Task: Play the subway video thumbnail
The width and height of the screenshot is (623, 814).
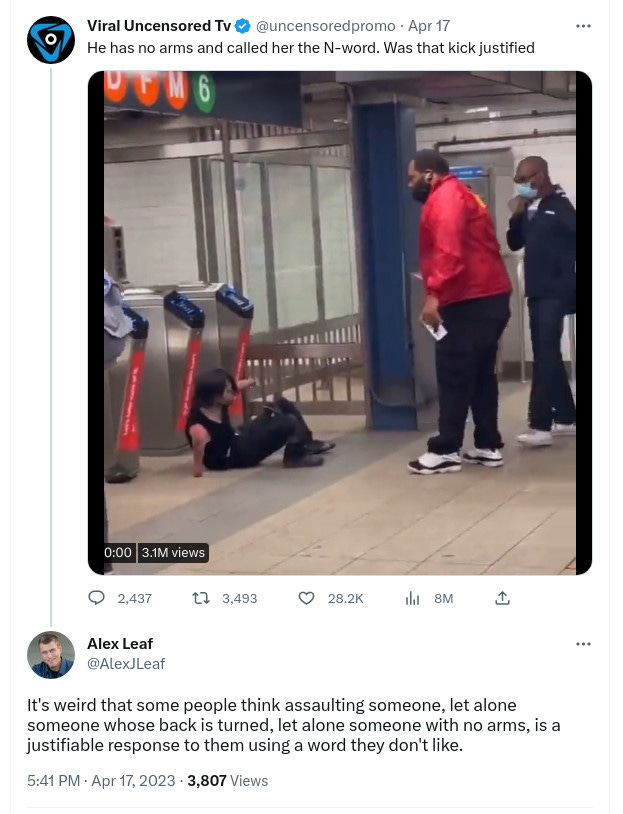Action: (340, 323)
